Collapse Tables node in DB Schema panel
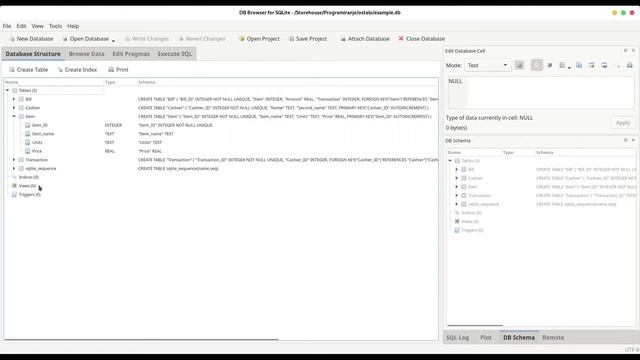Screen dimensions: 640x360 [450, 160]
